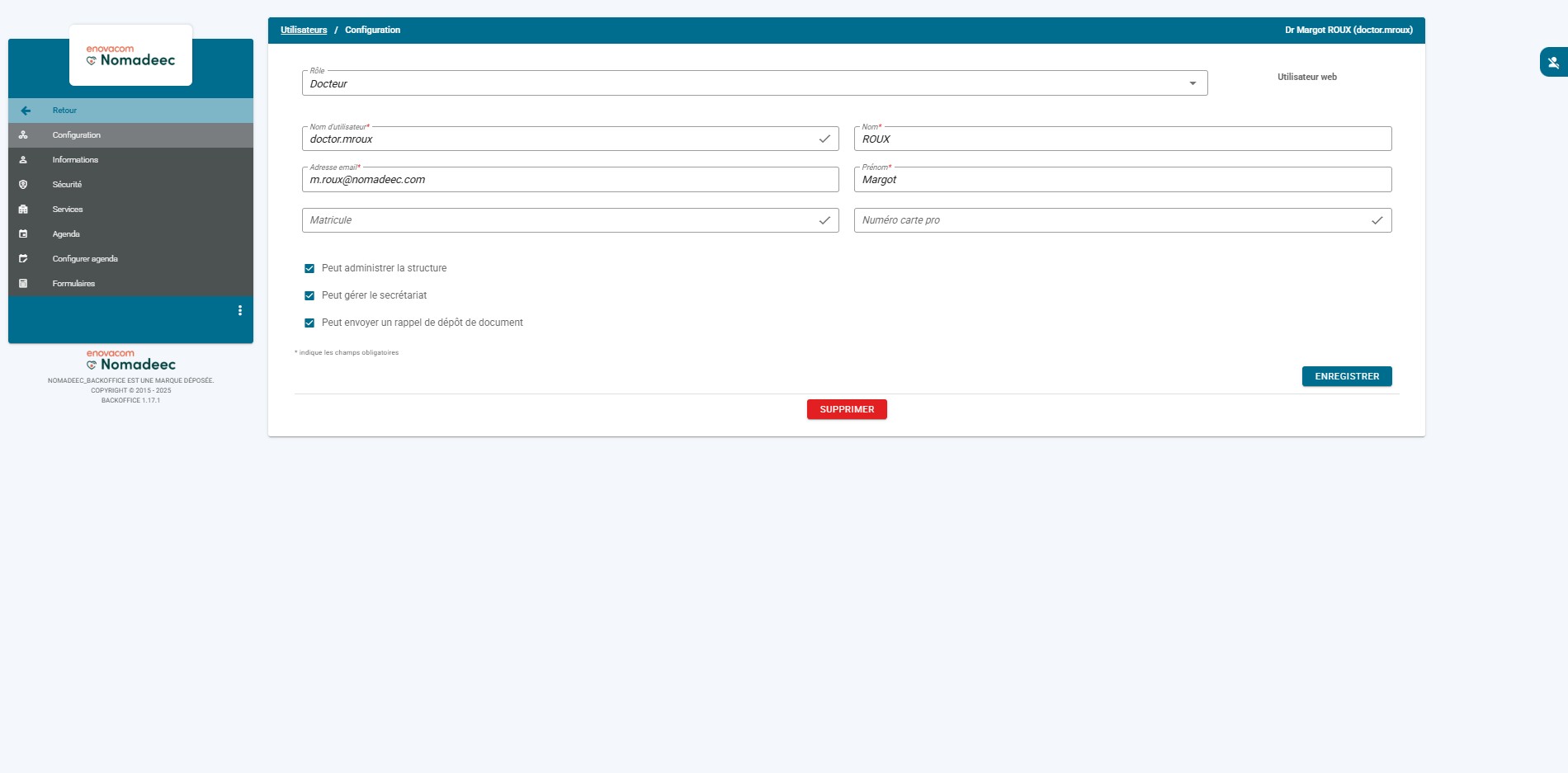
Task: Click the Nom field containing ROUX
Action: [x=1123, y=139]
